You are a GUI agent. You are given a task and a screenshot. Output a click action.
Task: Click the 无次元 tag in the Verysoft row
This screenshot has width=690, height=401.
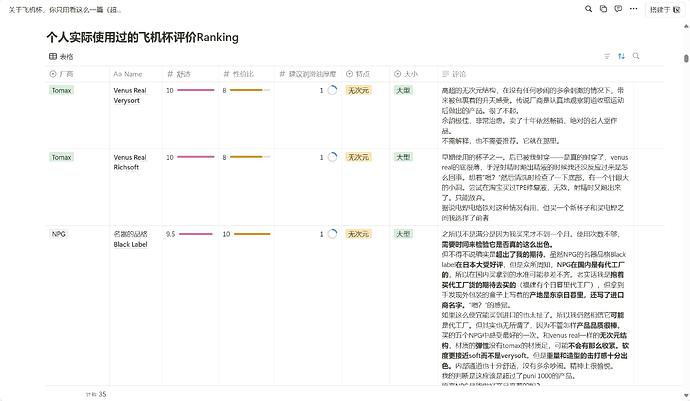tap(358, 90)
